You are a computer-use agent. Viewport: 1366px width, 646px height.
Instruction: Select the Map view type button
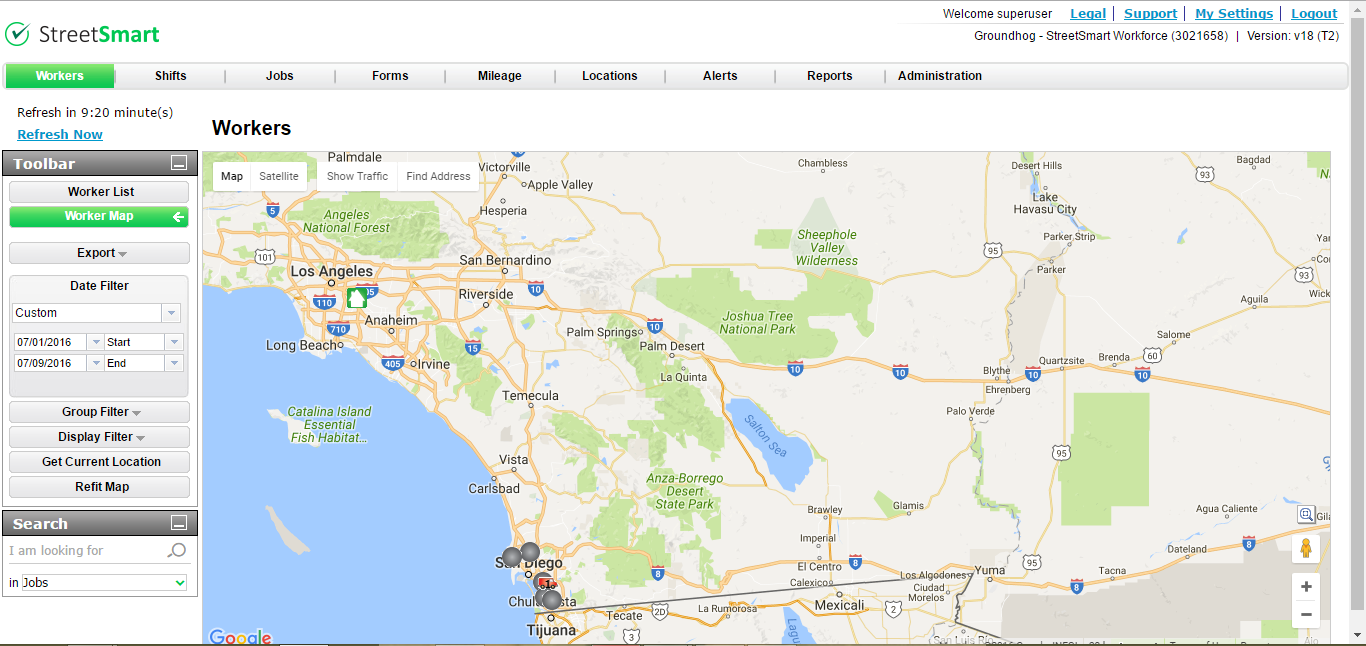pos(232,176)
